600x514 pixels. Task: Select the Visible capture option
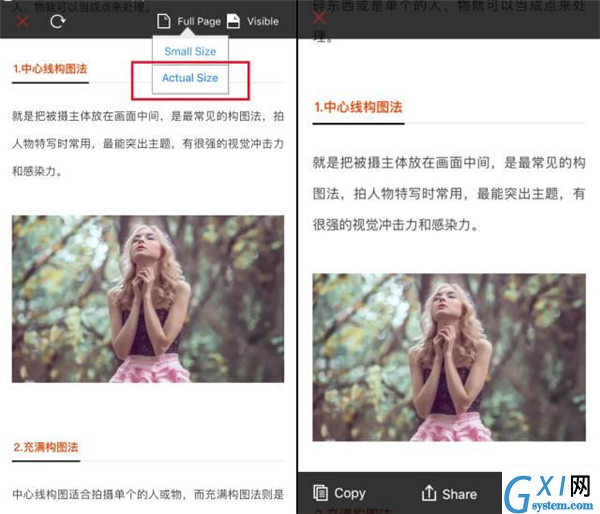[x=262, y=21]
